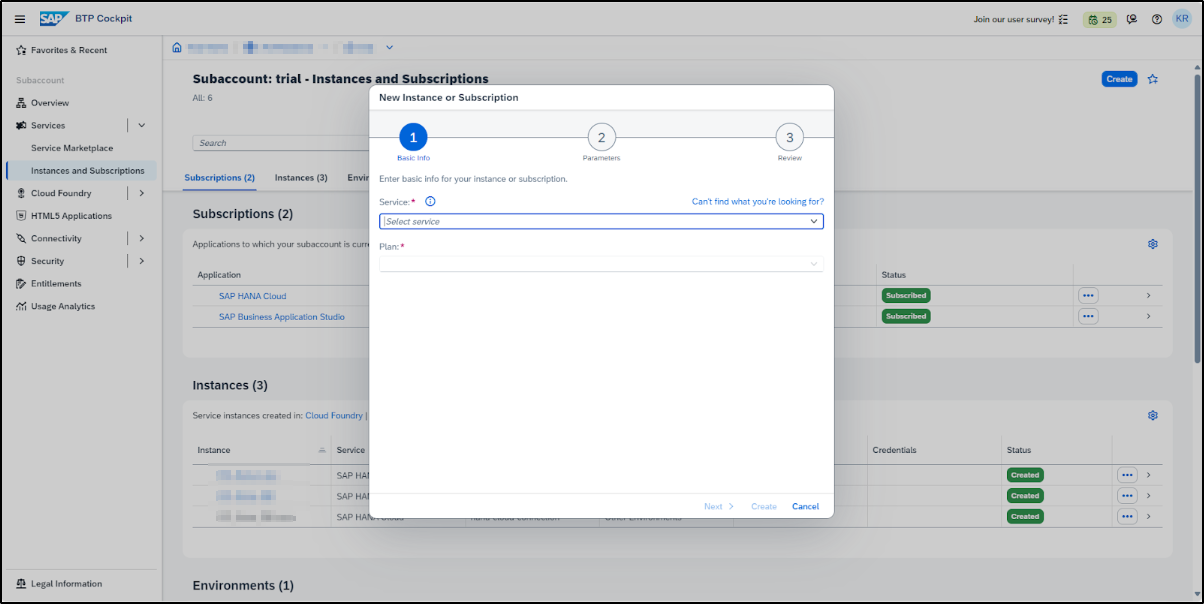Click the favorite star icon beside Create
The image size is (1204, 604).
[1153, 79]
